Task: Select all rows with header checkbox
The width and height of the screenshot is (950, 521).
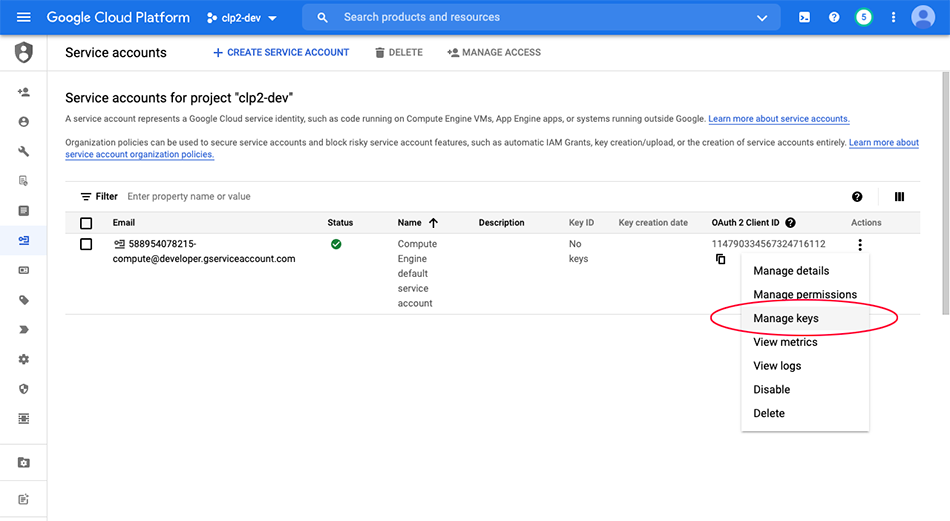Action: (x=86, y=223)
